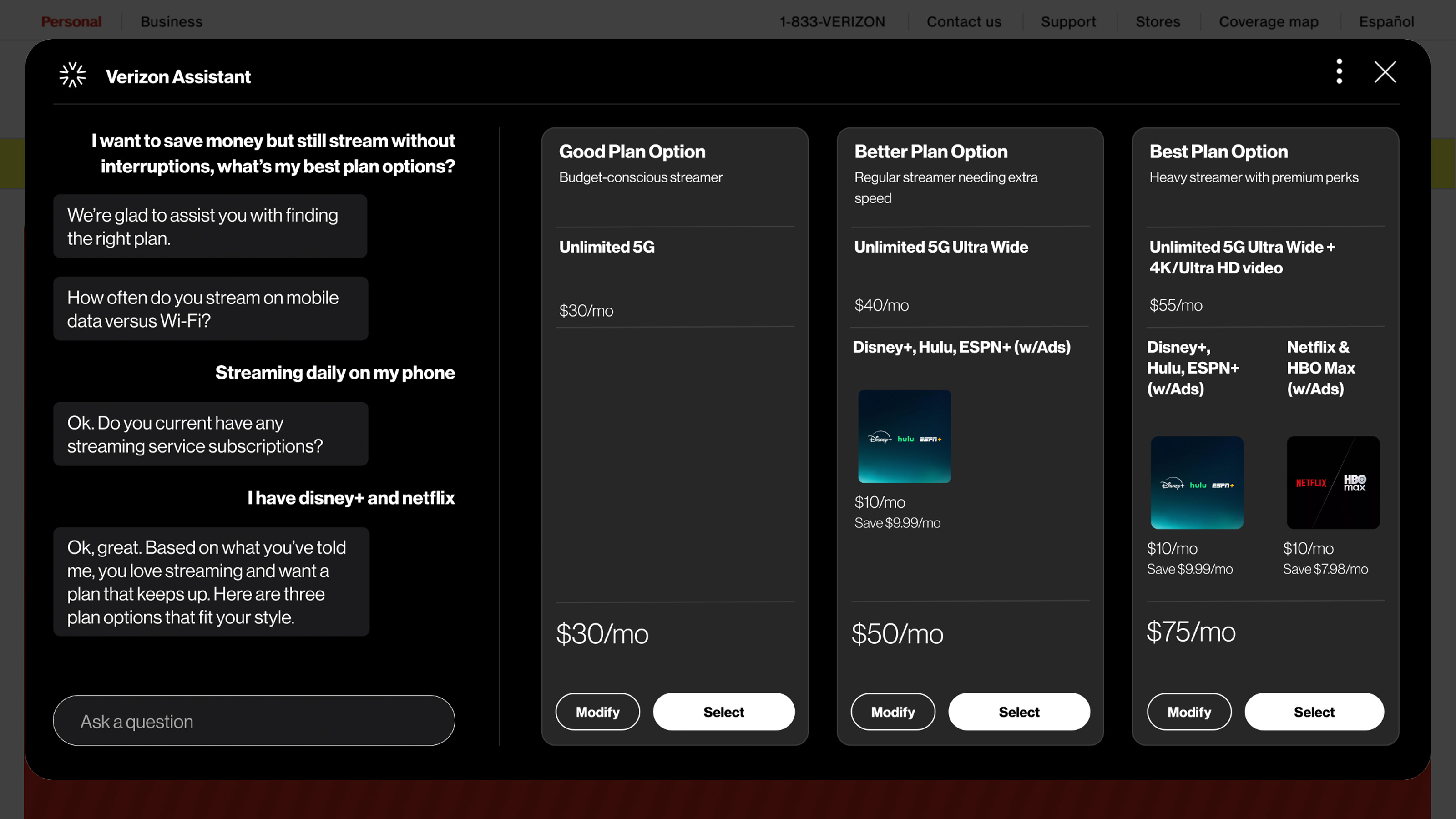Viewport: 1456px width, 819px height.
Task: Open the Coverage map link
Action: pos(1269,21)
